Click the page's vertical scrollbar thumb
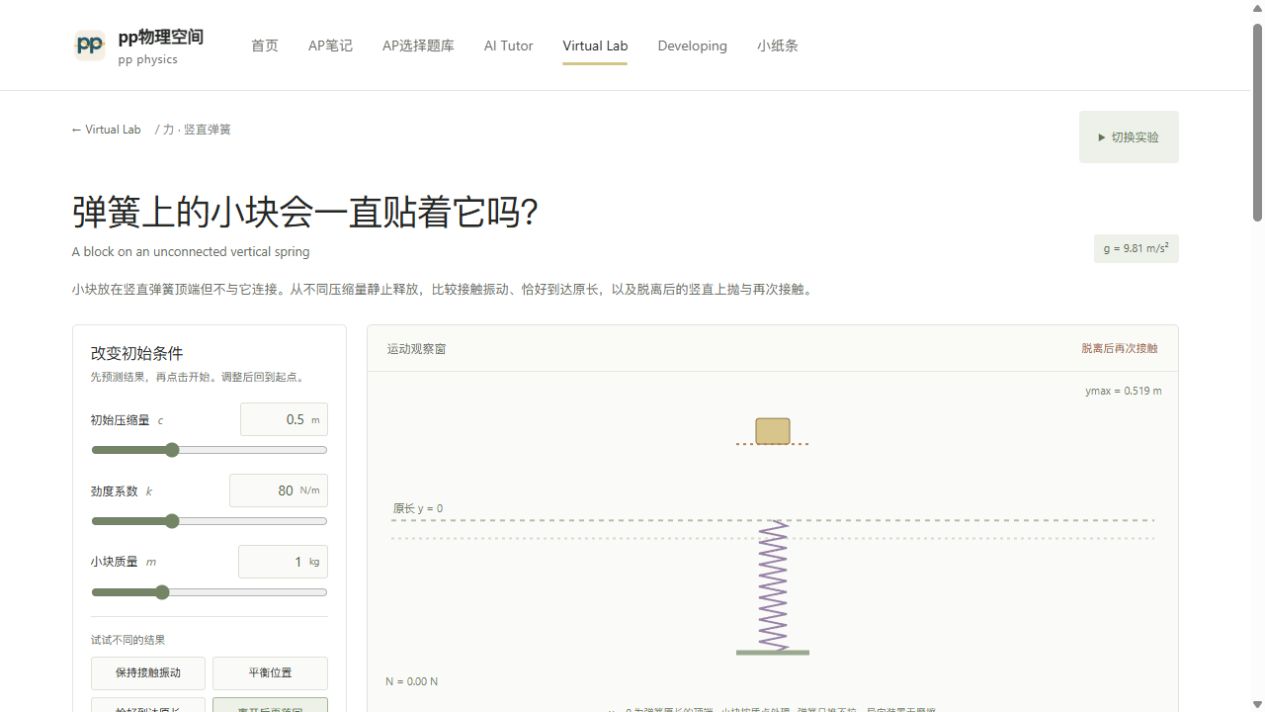1265x712 pixels. click(x=1258, y=122)
